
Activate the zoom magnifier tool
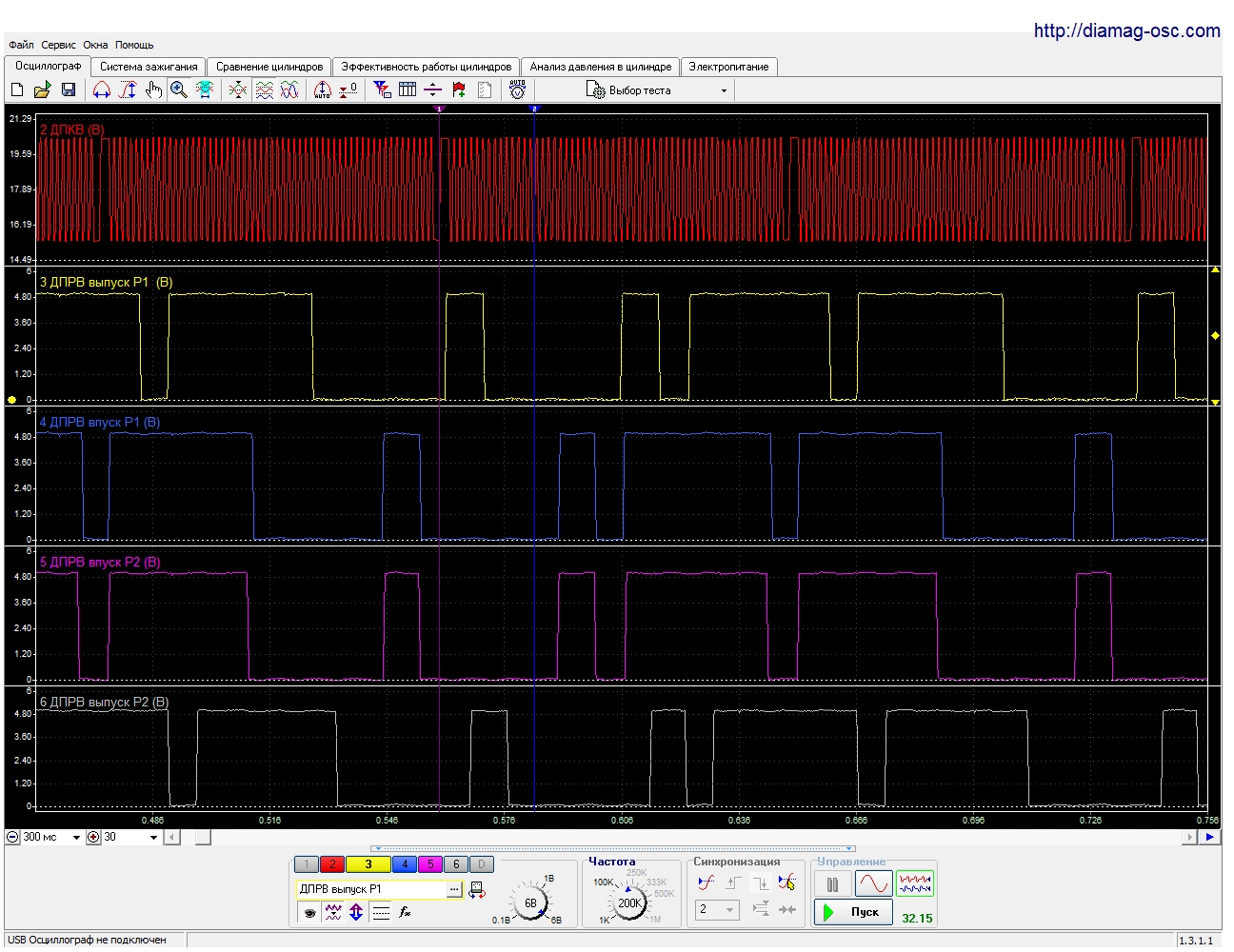(179, 89)
